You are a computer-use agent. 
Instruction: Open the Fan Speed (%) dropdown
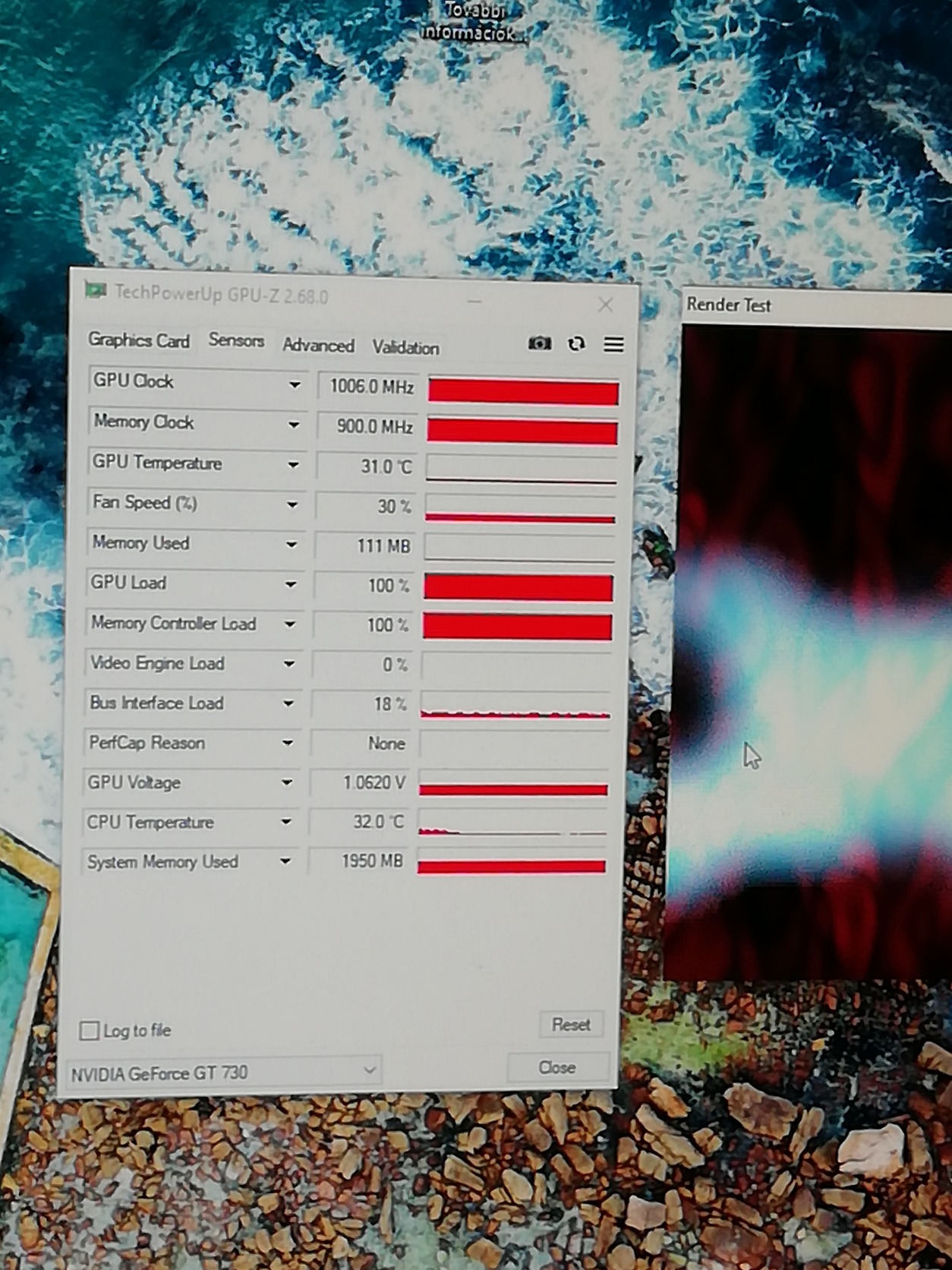point(292,504)
